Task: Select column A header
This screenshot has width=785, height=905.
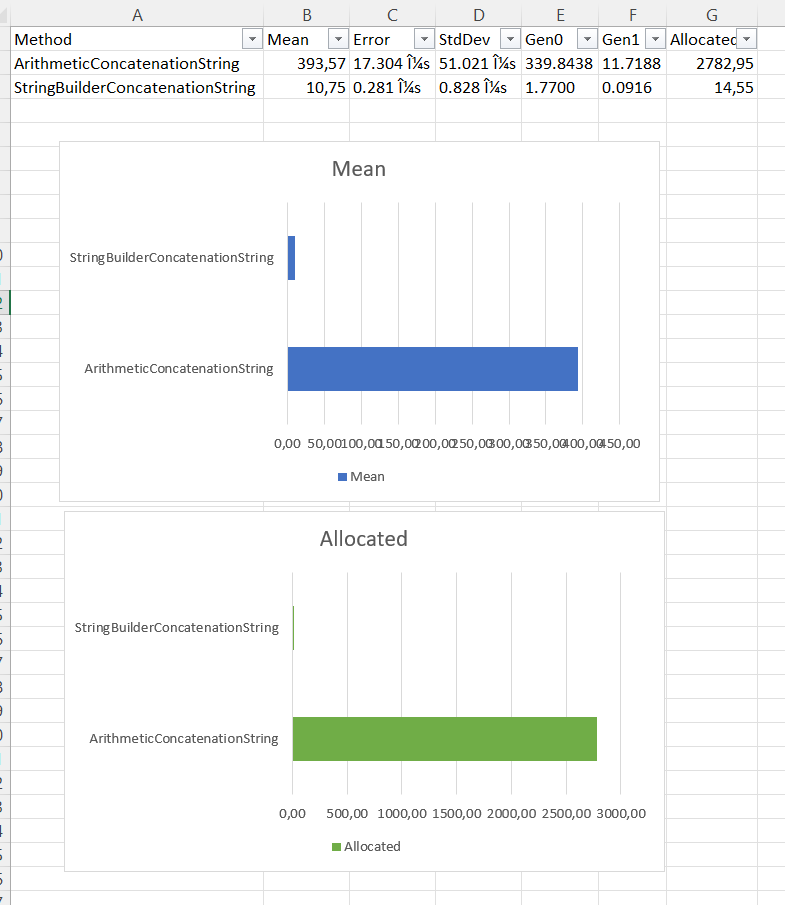Action: coord(137,14)
